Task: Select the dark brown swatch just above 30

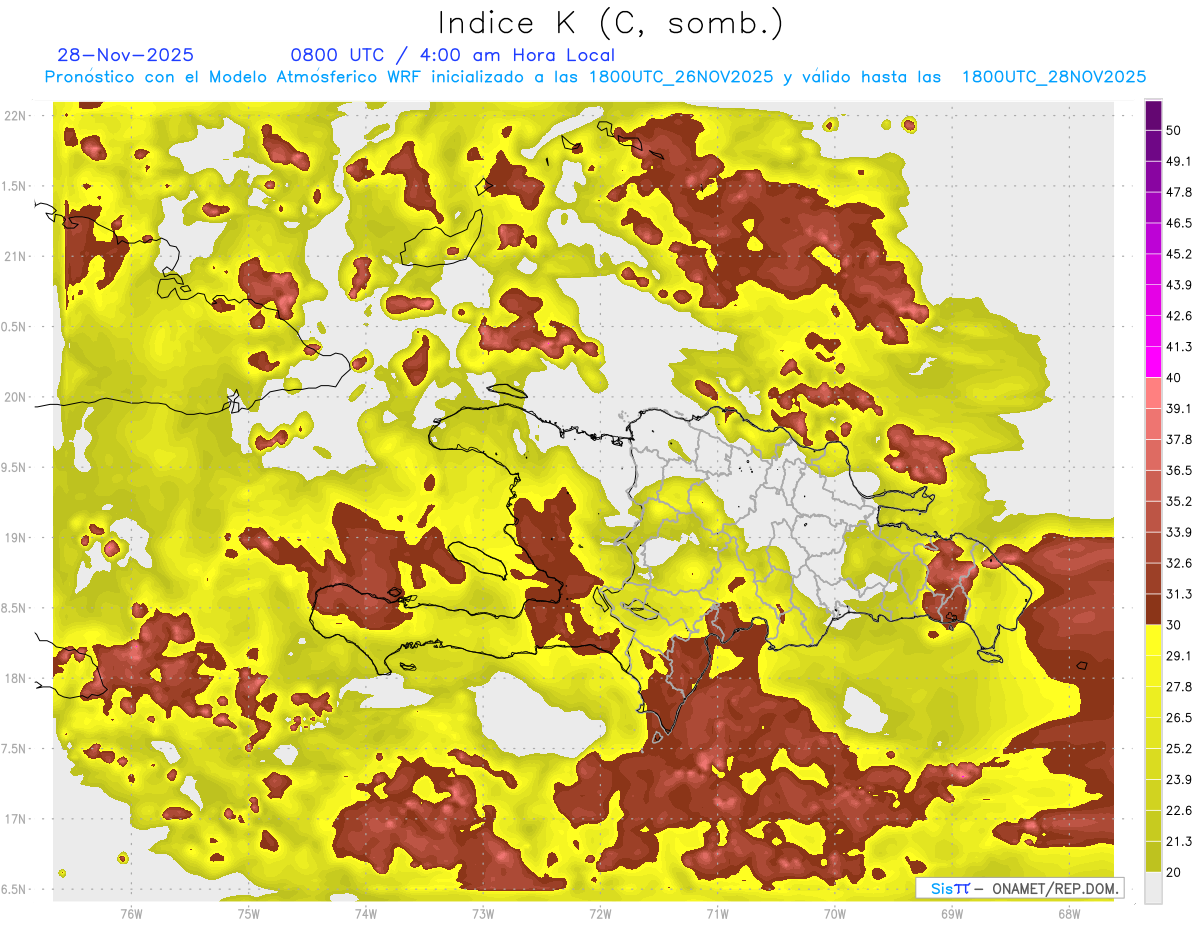Action: coord(1153,610)
